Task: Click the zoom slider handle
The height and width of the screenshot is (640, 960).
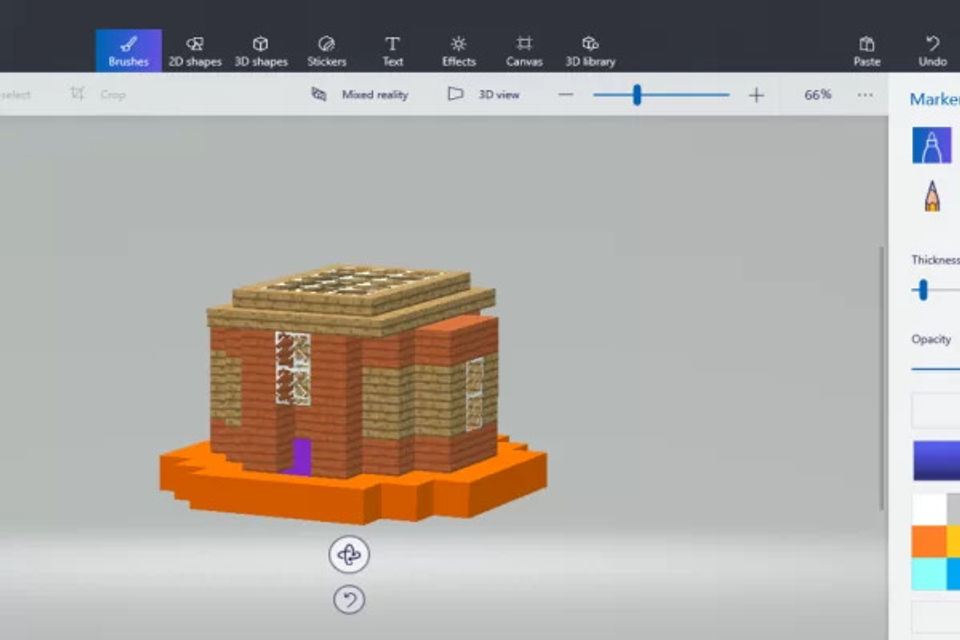Action: [x=637, y=95]
